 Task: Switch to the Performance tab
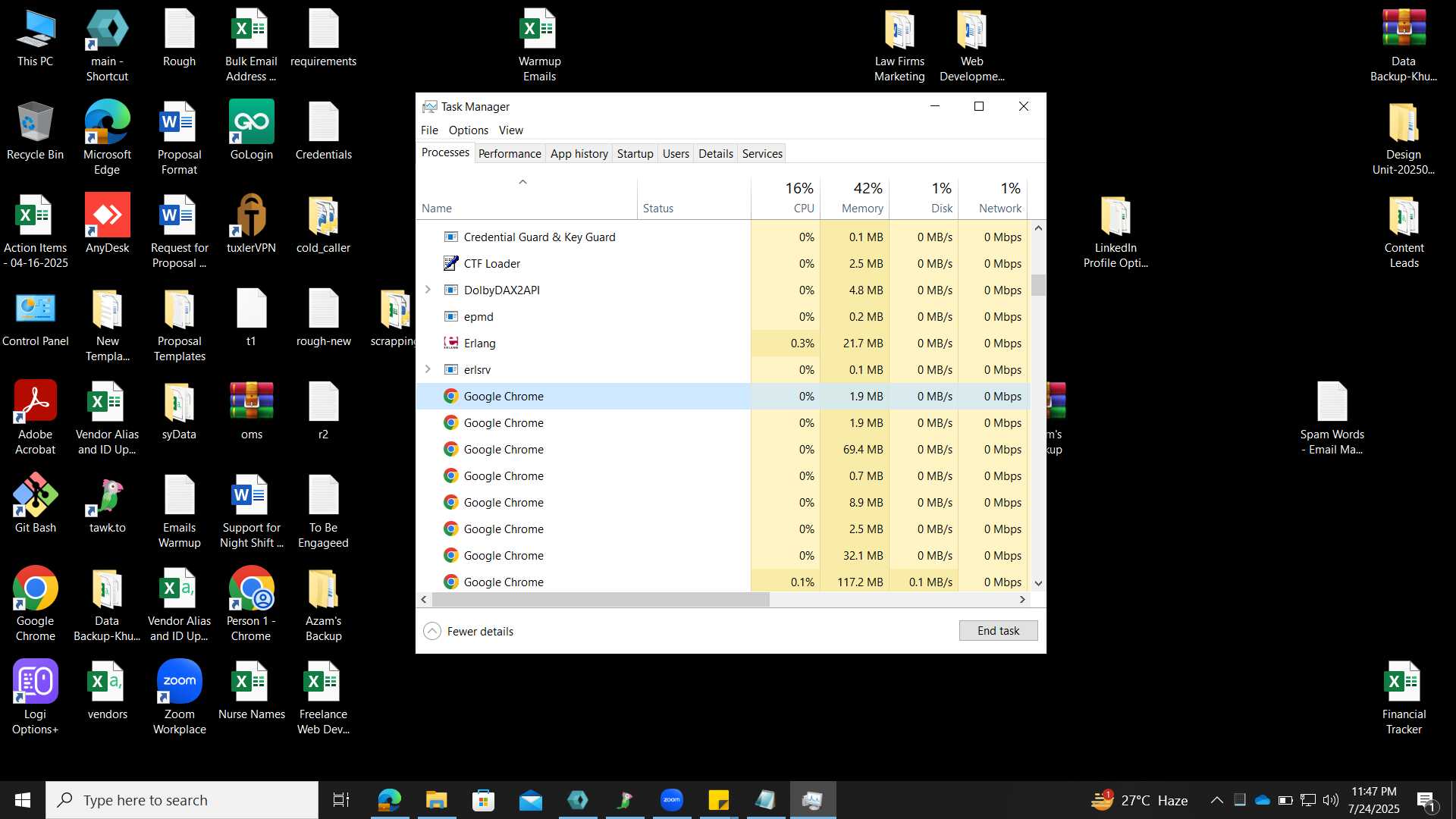point(510,153)
